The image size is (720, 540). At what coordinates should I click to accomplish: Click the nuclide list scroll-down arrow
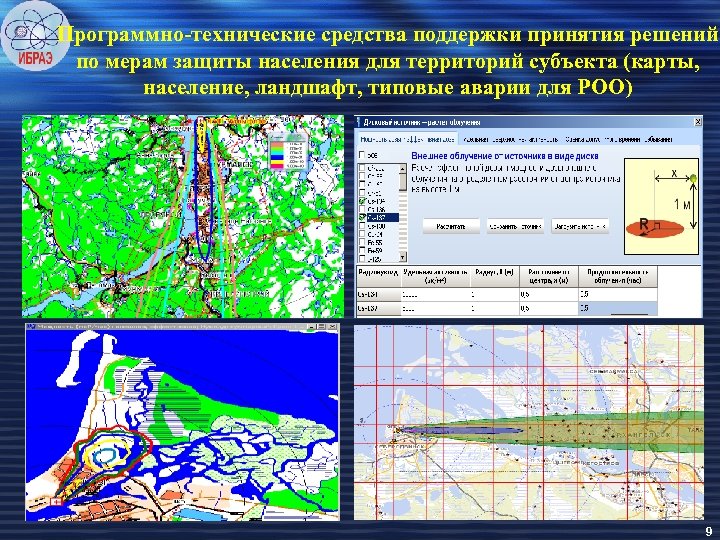(x=403, y=257)
